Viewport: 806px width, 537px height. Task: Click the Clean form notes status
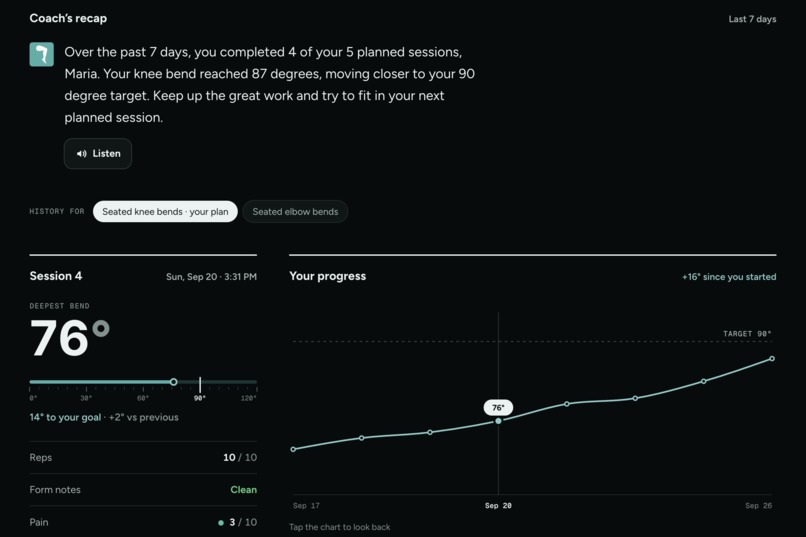244,490
